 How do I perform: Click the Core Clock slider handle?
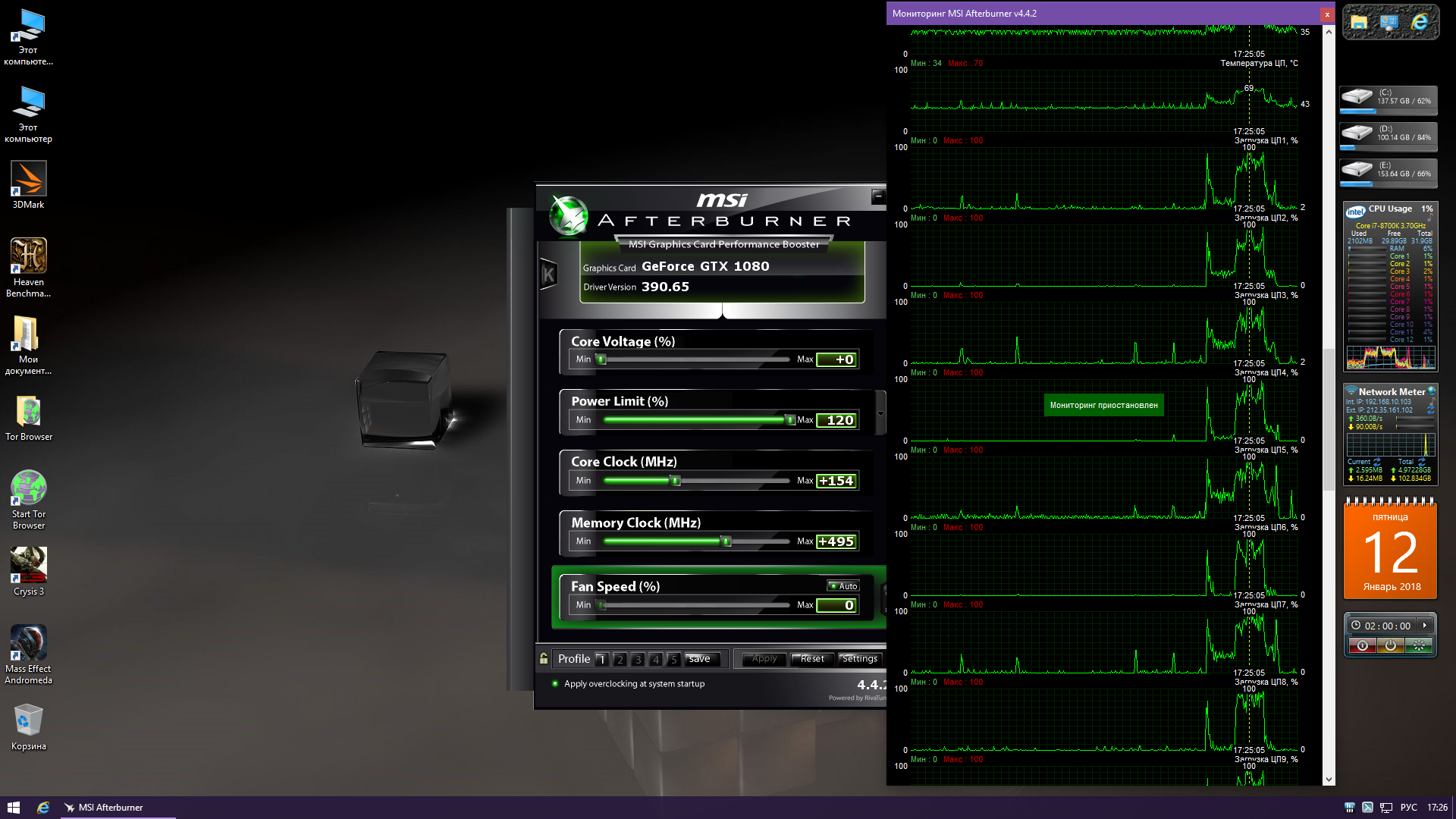click(676, 480)
